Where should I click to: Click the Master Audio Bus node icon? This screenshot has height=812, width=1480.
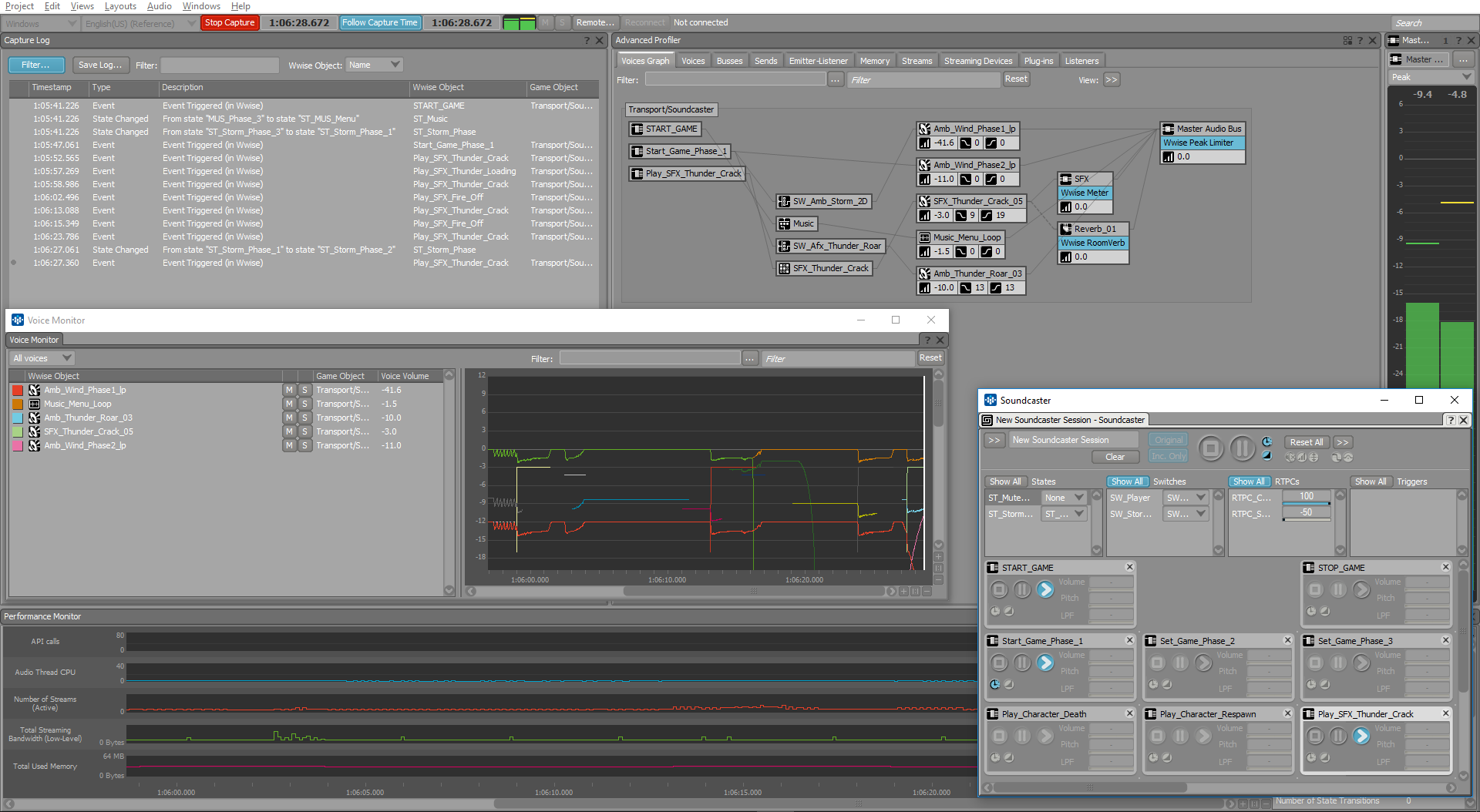pos(1169,129)
